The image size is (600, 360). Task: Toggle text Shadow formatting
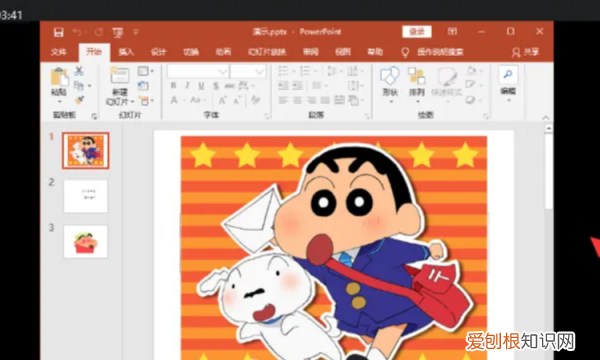pyautogui.click(x=216, y=86)
